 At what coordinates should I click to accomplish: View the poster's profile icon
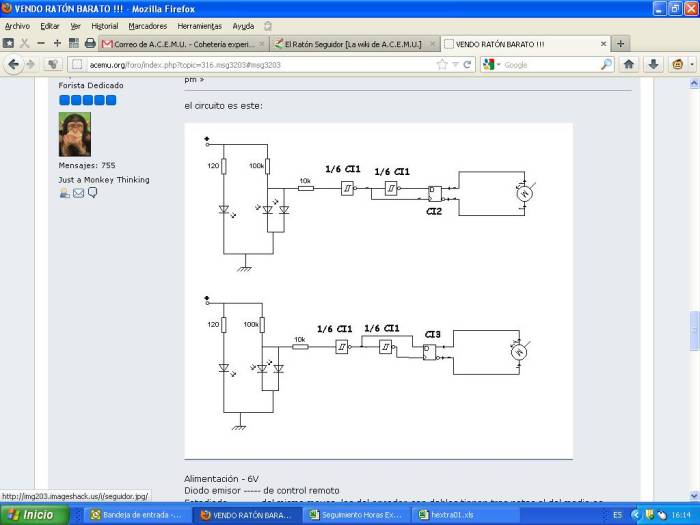pos(65,193)
